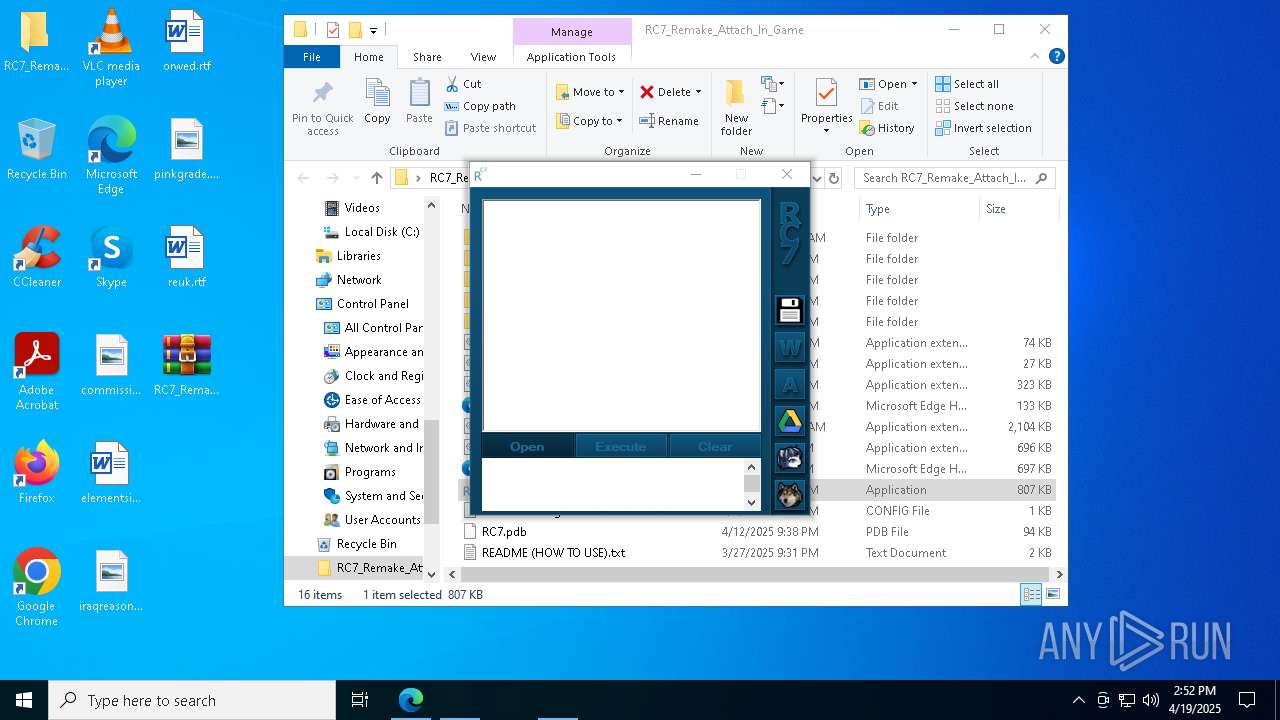The height and width of the screenshot is (720, 1280).
Task: Click the taskbar search box
Action: tap(192, 700)
